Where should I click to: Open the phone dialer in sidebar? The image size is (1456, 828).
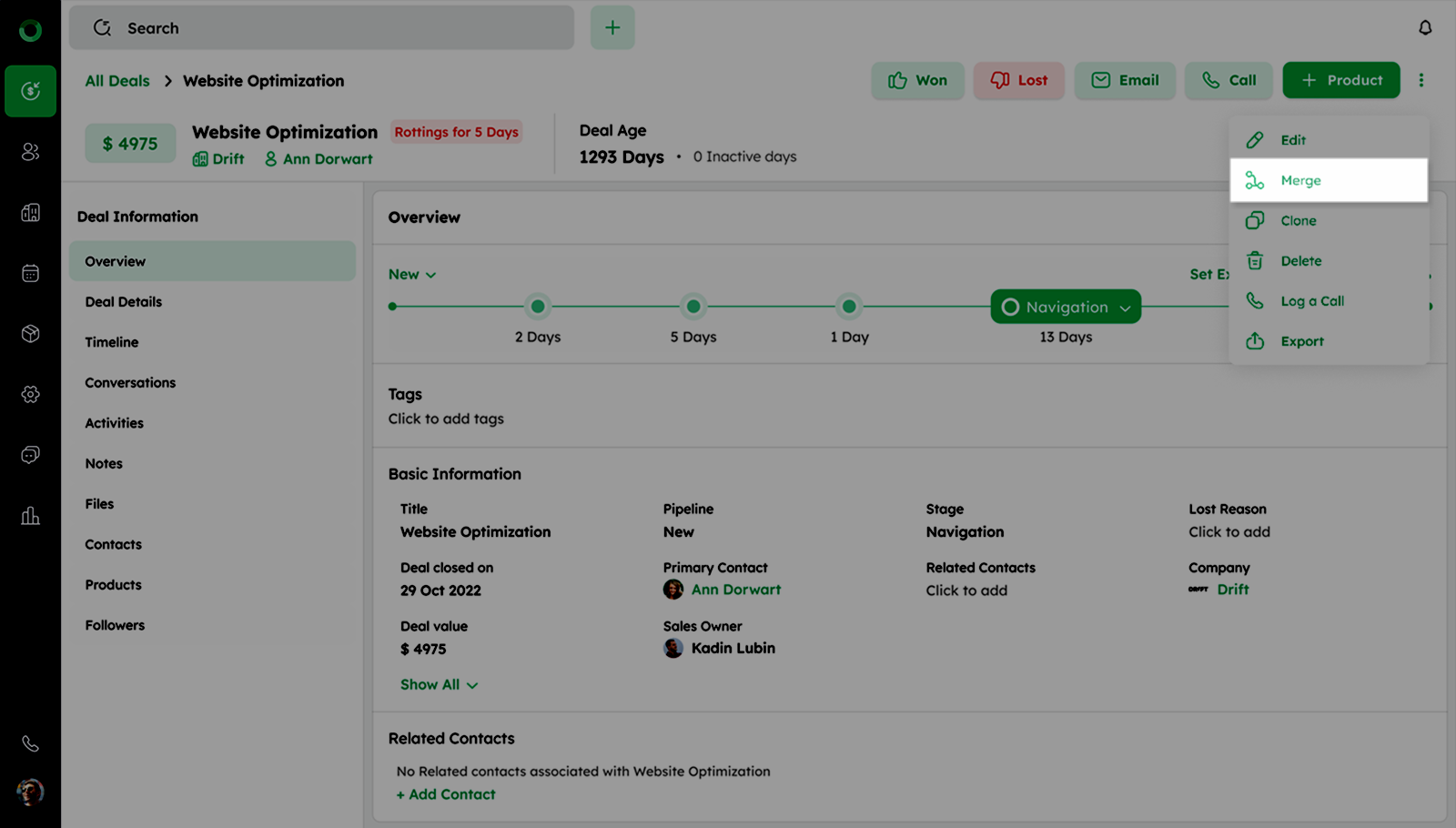click(30, 743)
